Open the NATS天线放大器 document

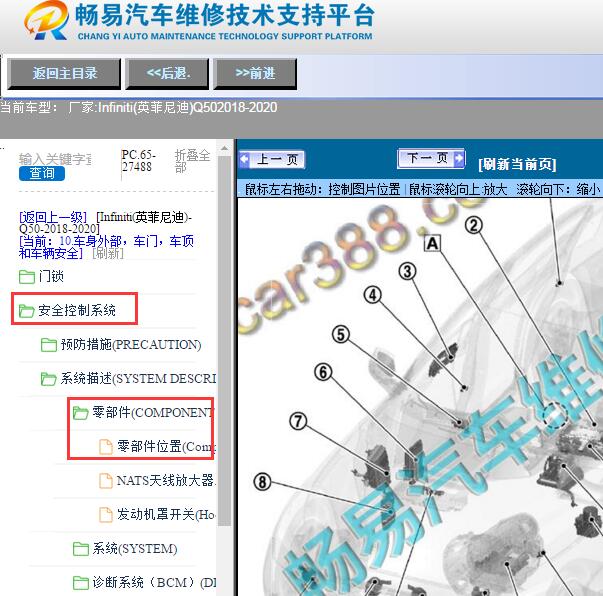pyautogui.click(x=166, y=480)
